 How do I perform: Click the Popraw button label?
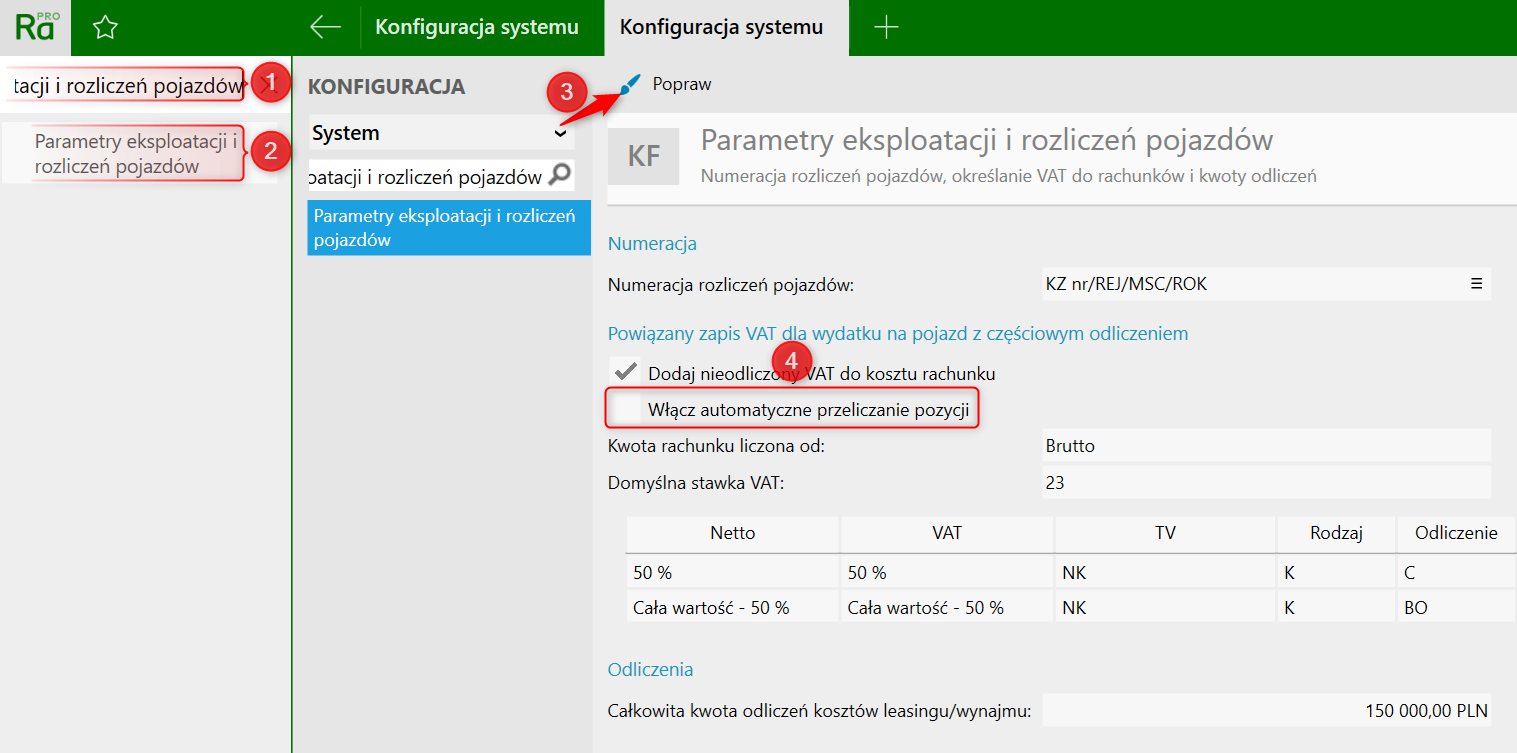pos(682,84)
